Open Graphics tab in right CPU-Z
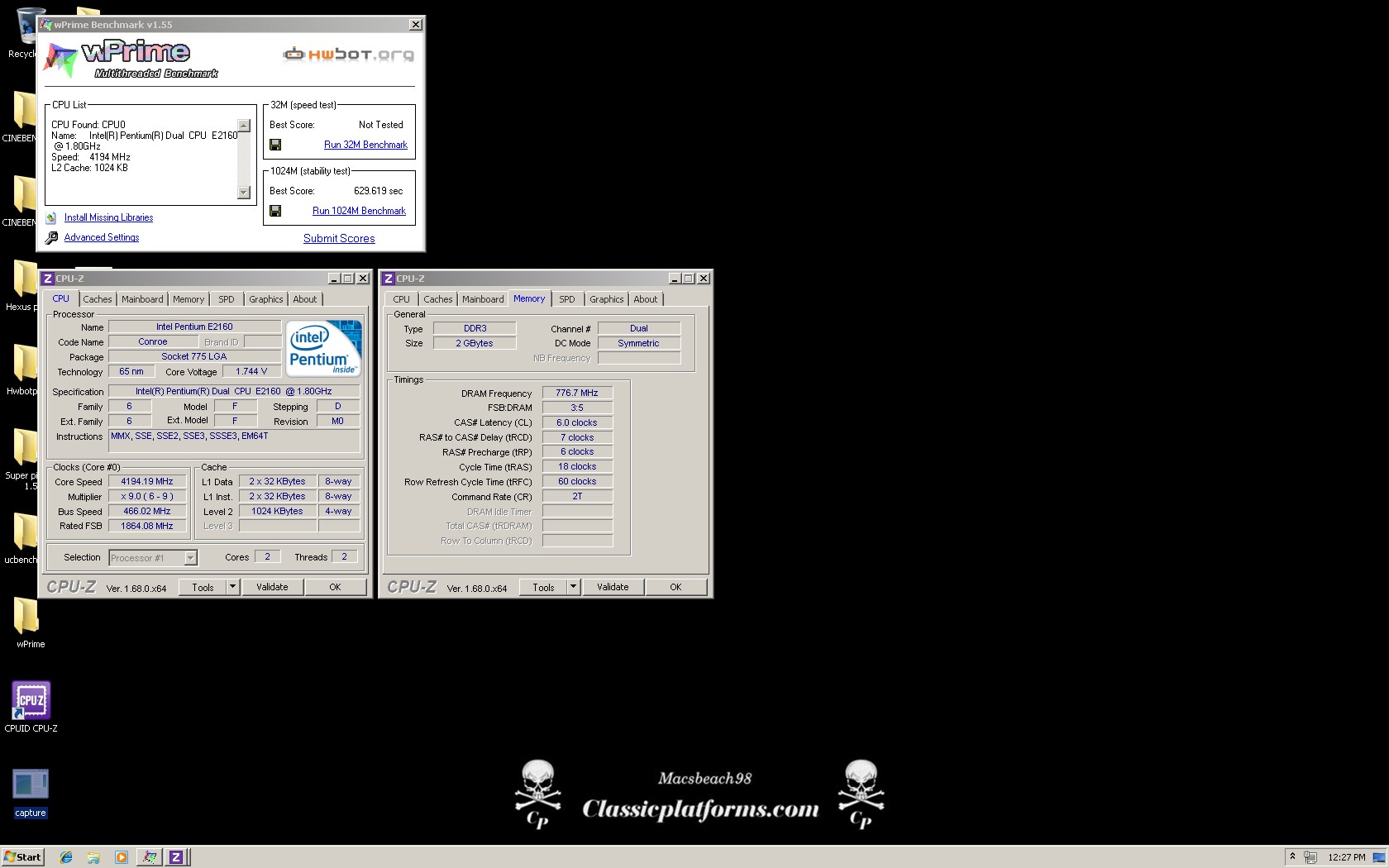Screen dimensions: 1389x868 point(607,299)
